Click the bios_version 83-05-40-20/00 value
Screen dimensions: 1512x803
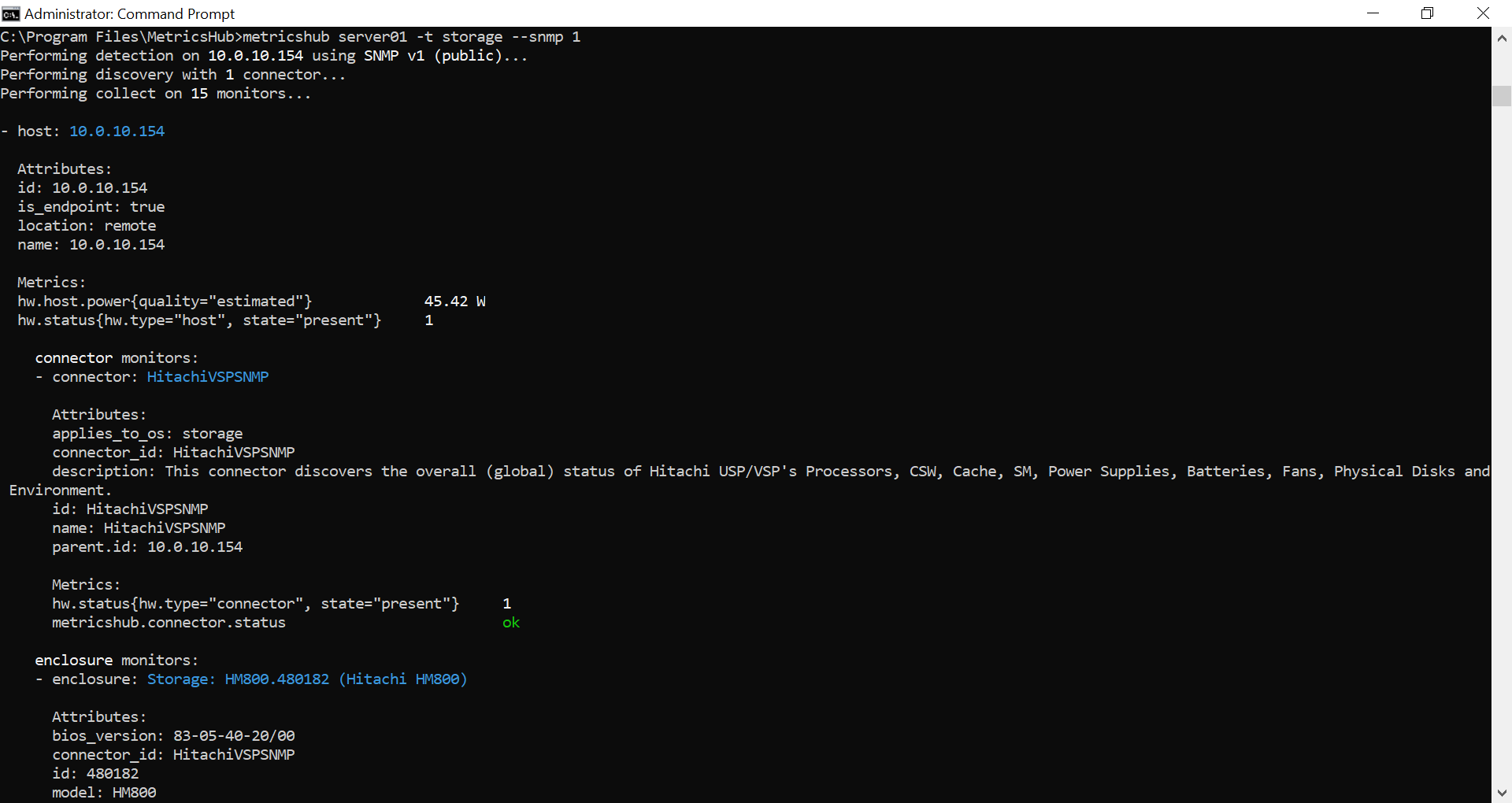[234, 736]
